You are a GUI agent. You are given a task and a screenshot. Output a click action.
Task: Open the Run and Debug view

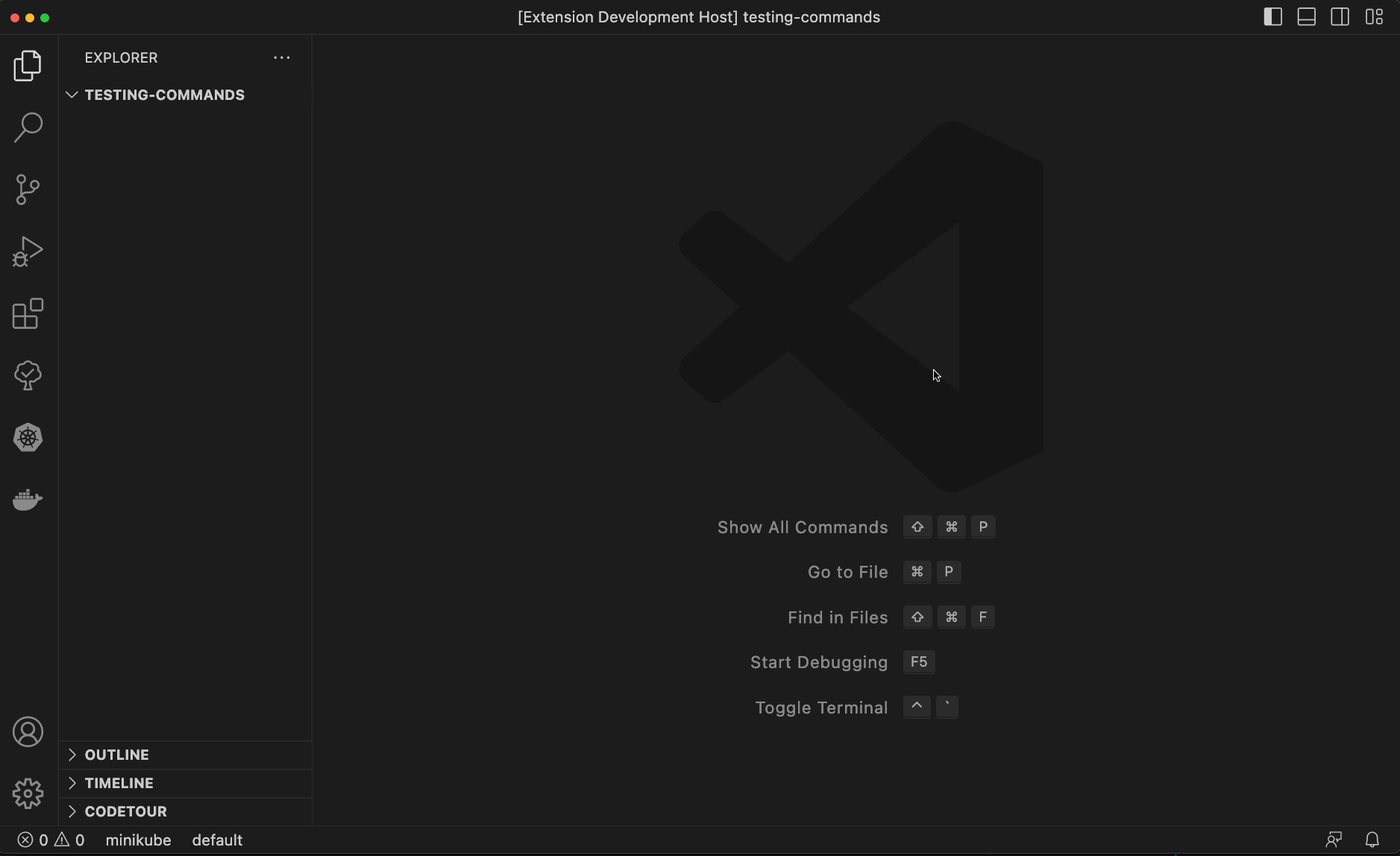tap(28, 251)
